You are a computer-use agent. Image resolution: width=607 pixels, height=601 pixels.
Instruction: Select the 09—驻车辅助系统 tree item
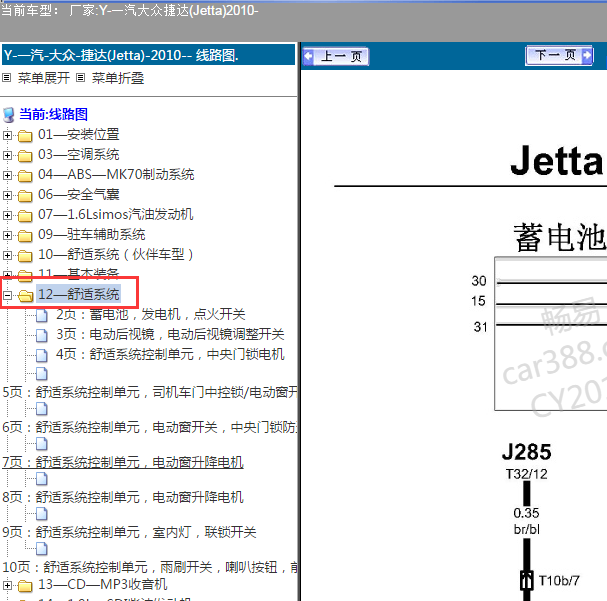[x=91, y=235]
